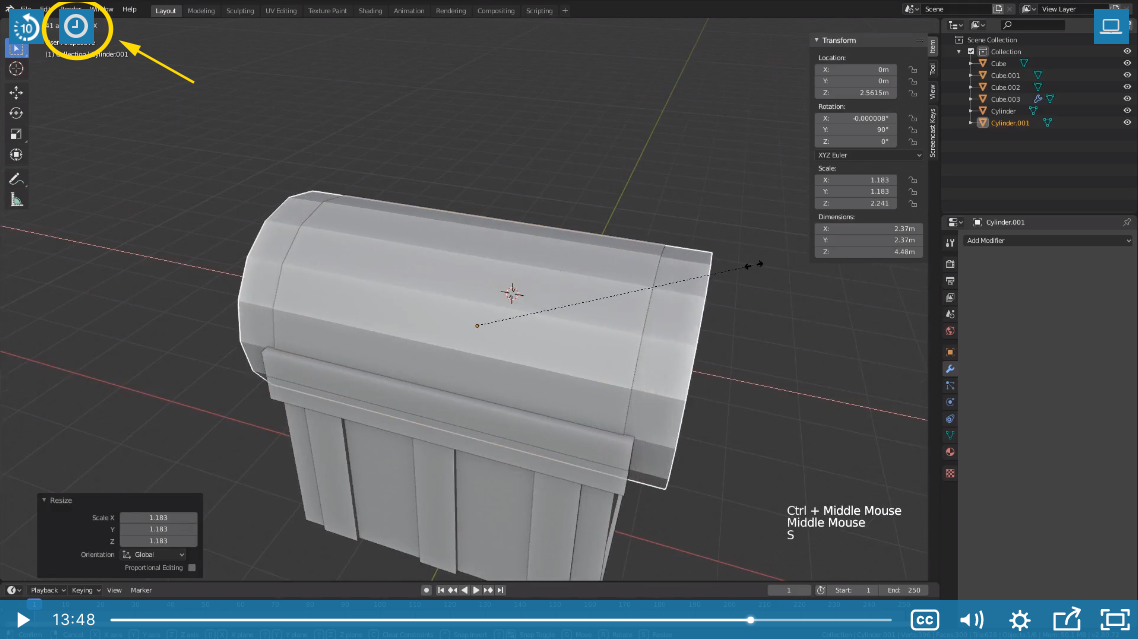Expand Cylinder.001 in outliner

click(971, 123)
